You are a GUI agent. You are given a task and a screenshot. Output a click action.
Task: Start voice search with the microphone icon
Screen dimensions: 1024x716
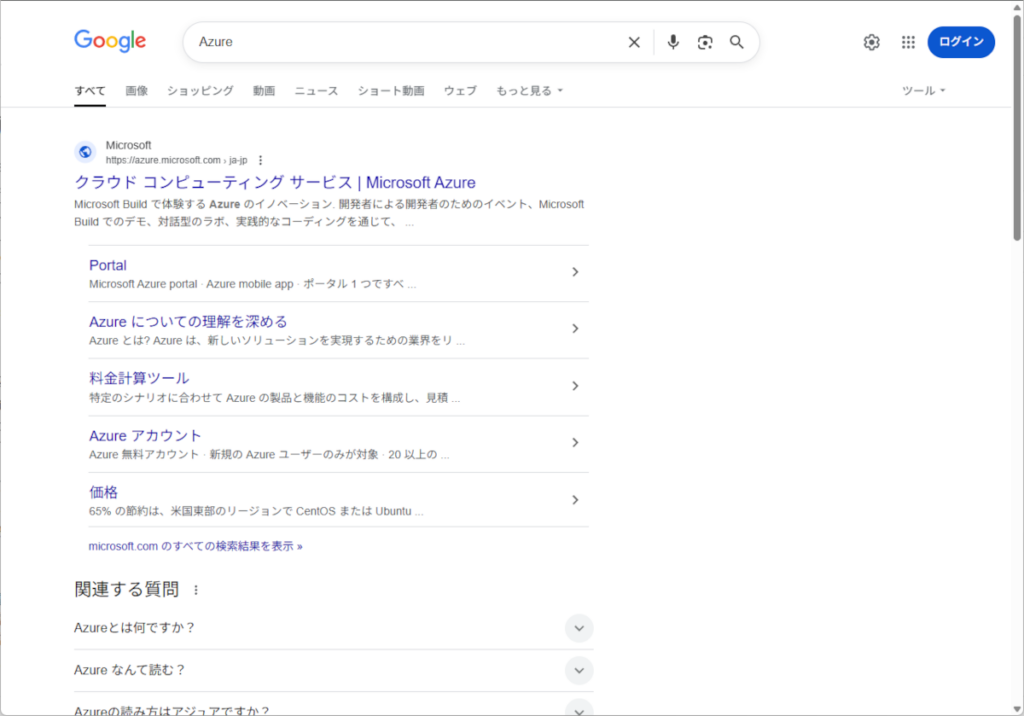pos(673,42)
